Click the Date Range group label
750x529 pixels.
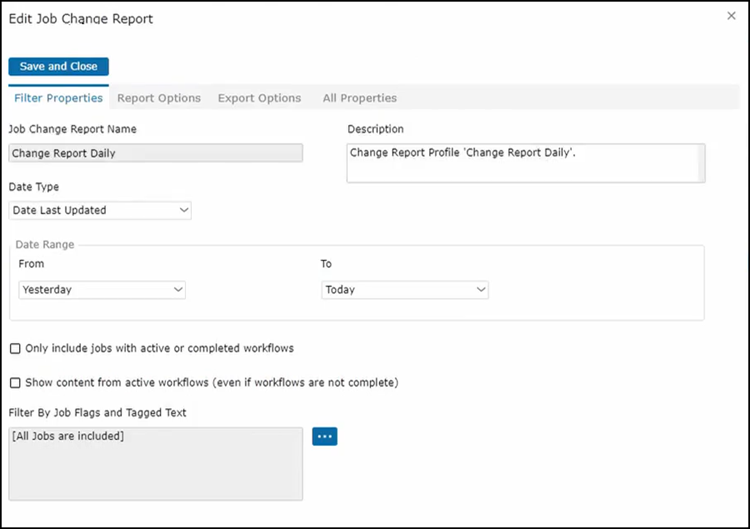click(x=46, y=244)
